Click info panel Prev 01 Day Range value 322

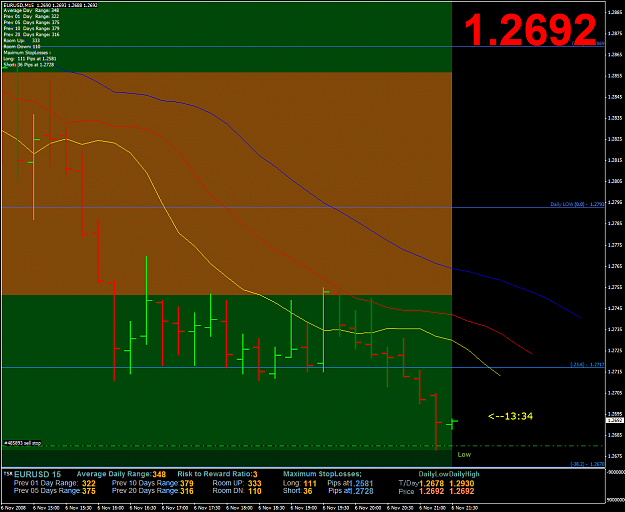pyautogui.click(x=88, y=483)
